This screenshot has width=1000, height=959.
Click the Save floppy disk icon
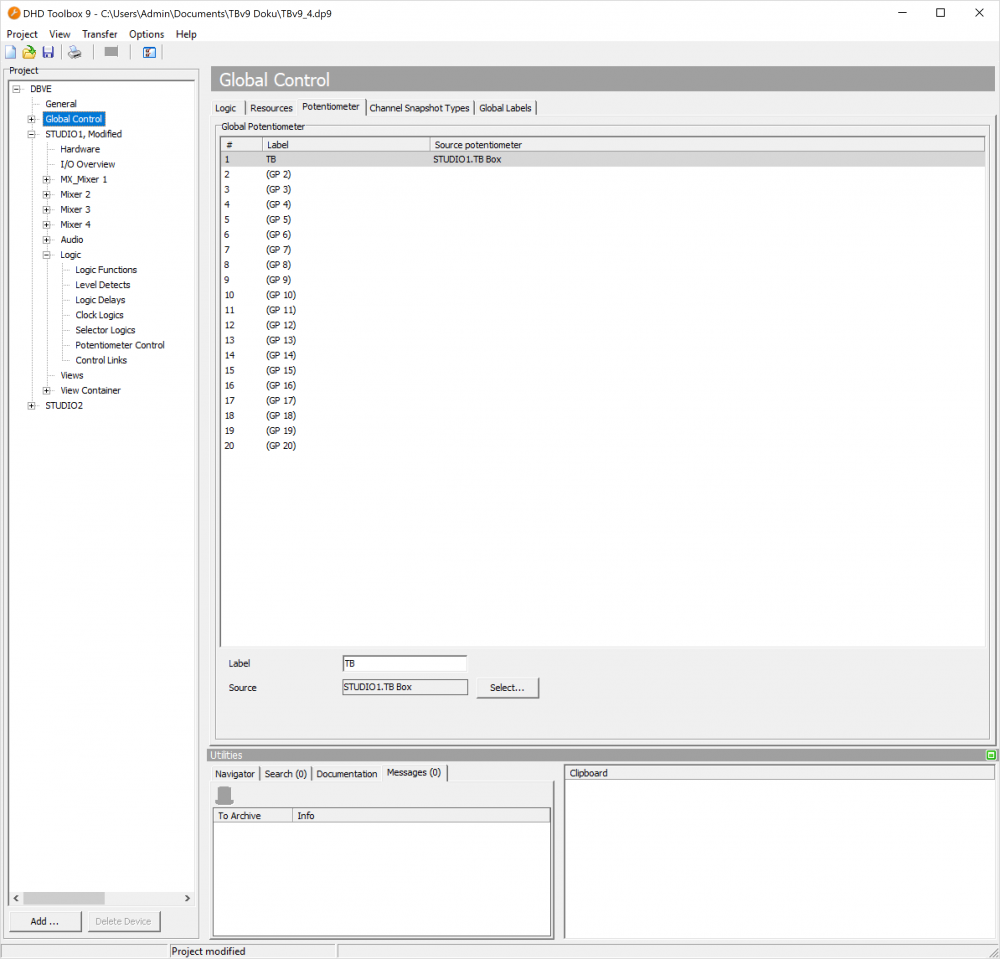click(x=48, y=52)
